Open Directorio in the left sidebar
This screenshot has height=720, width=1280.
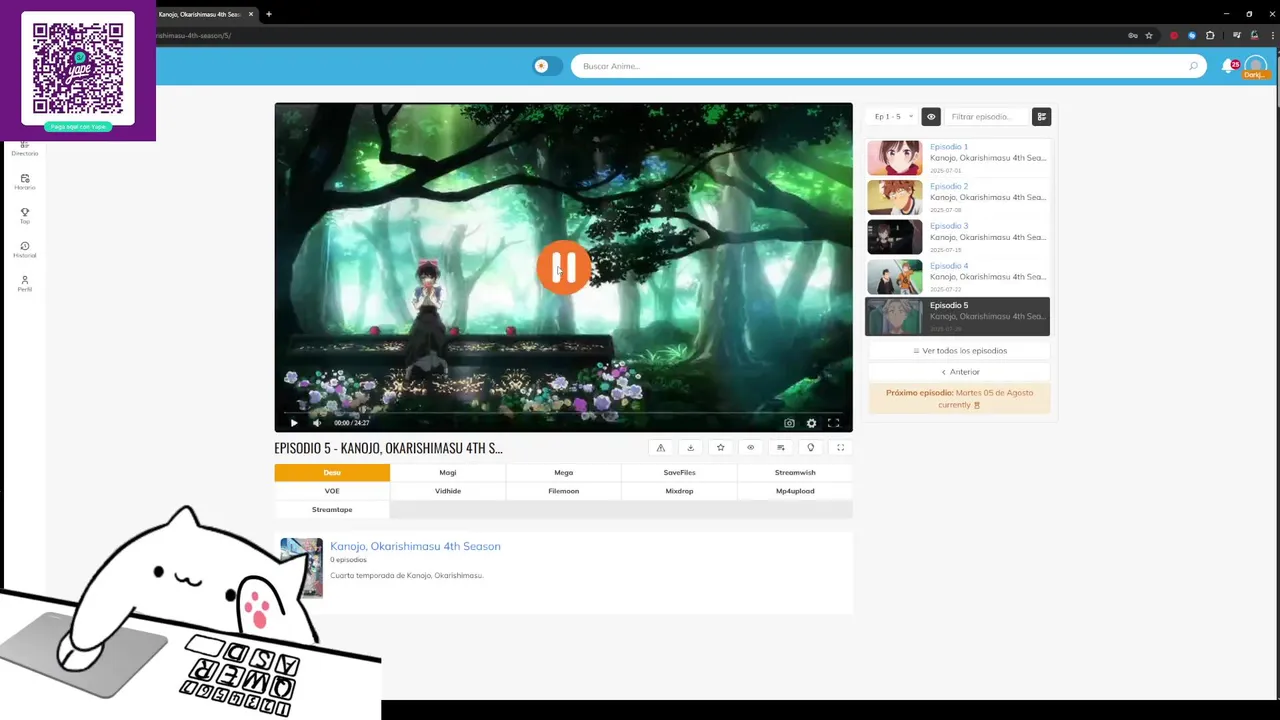[x=25, y=149]
